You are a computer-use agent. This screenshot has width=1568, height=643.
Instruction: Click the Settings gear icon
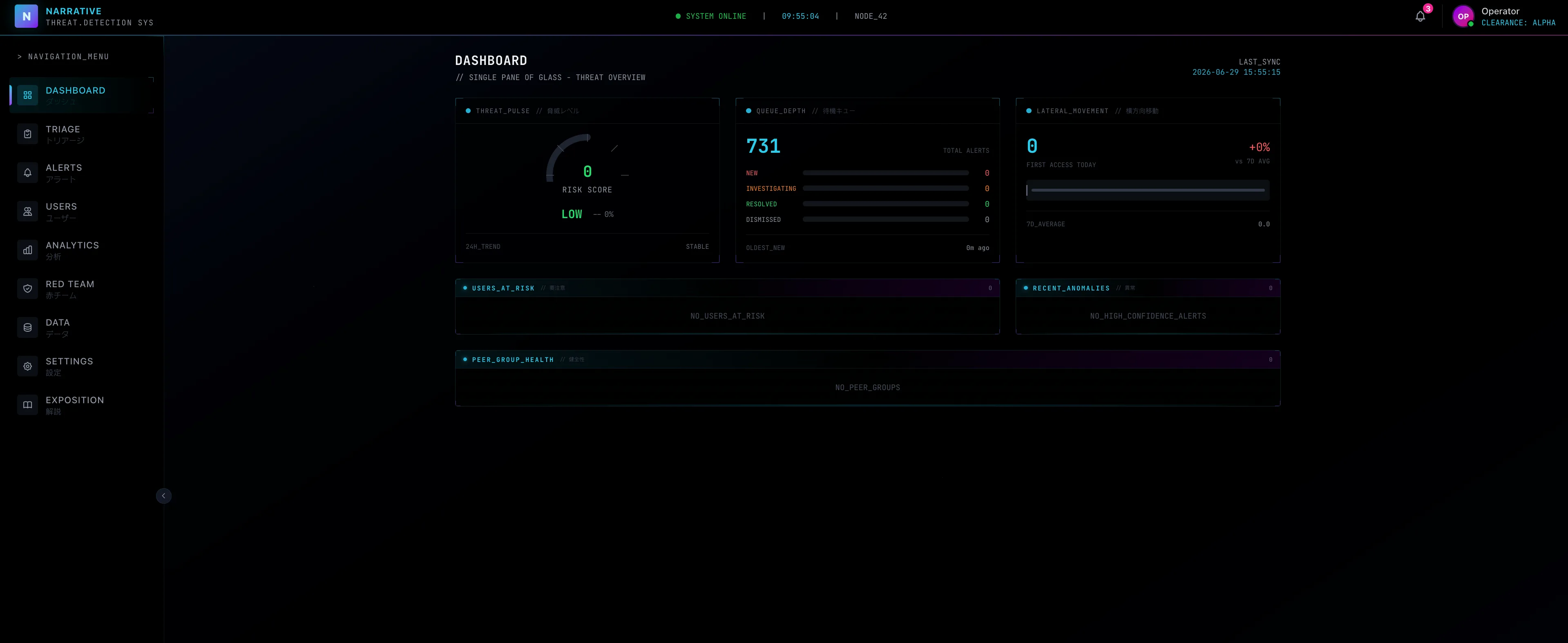click(27, 366)
